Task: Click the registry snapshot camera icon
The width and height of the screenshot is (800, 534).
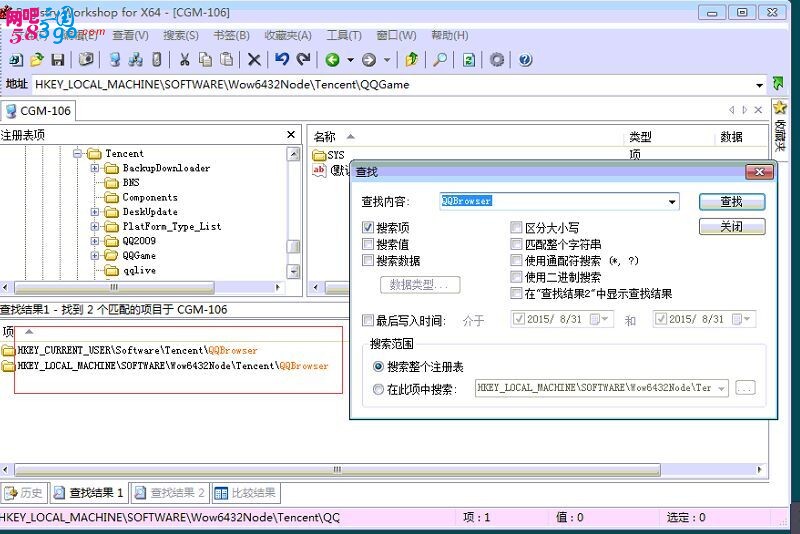Action: 86,60
